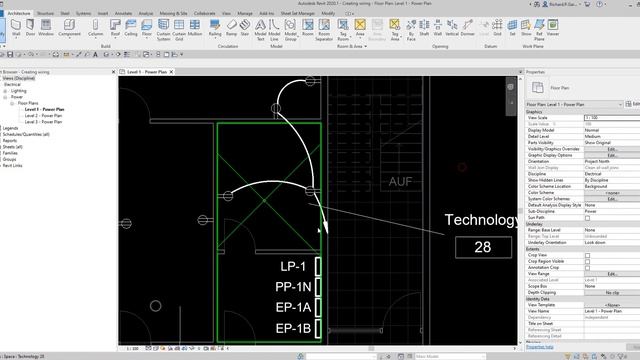Image resolution: width=640 pixels, height=360 pixels.
Task: Select the Column tool
Action: click(96, 28)
